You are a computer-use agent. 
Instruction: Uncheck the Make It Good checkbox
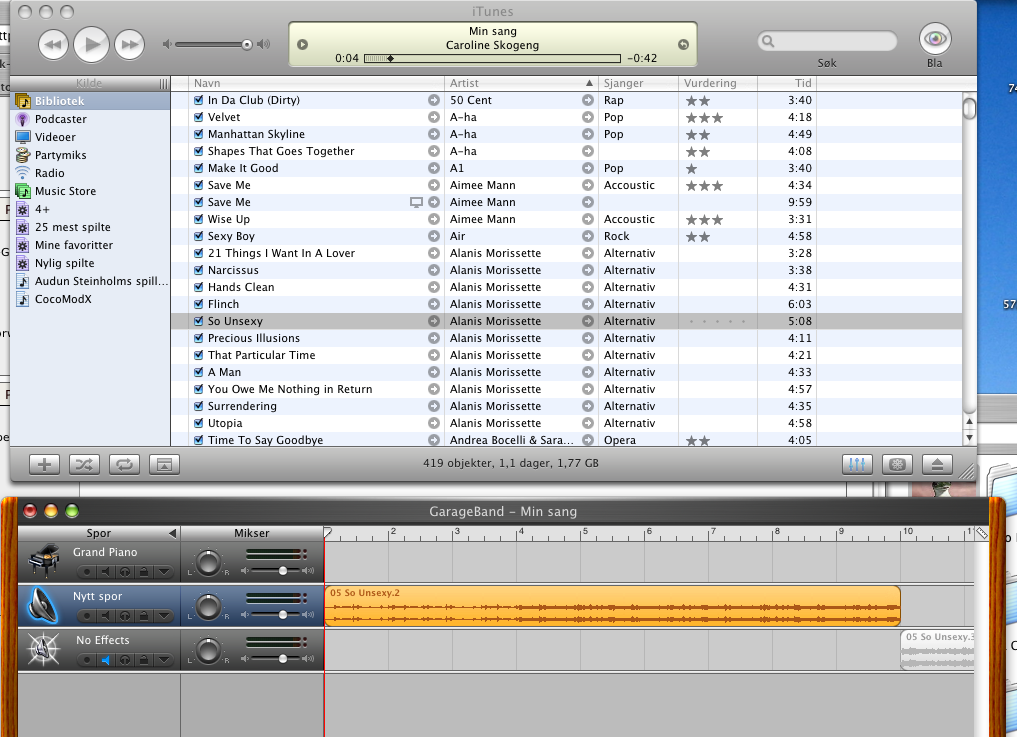tap(198, 168)
